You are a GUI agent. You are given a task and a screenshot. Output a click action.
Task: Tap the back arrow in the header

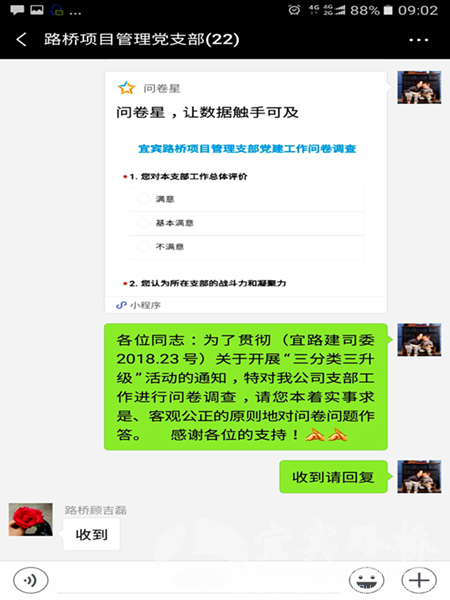(21, 39)
